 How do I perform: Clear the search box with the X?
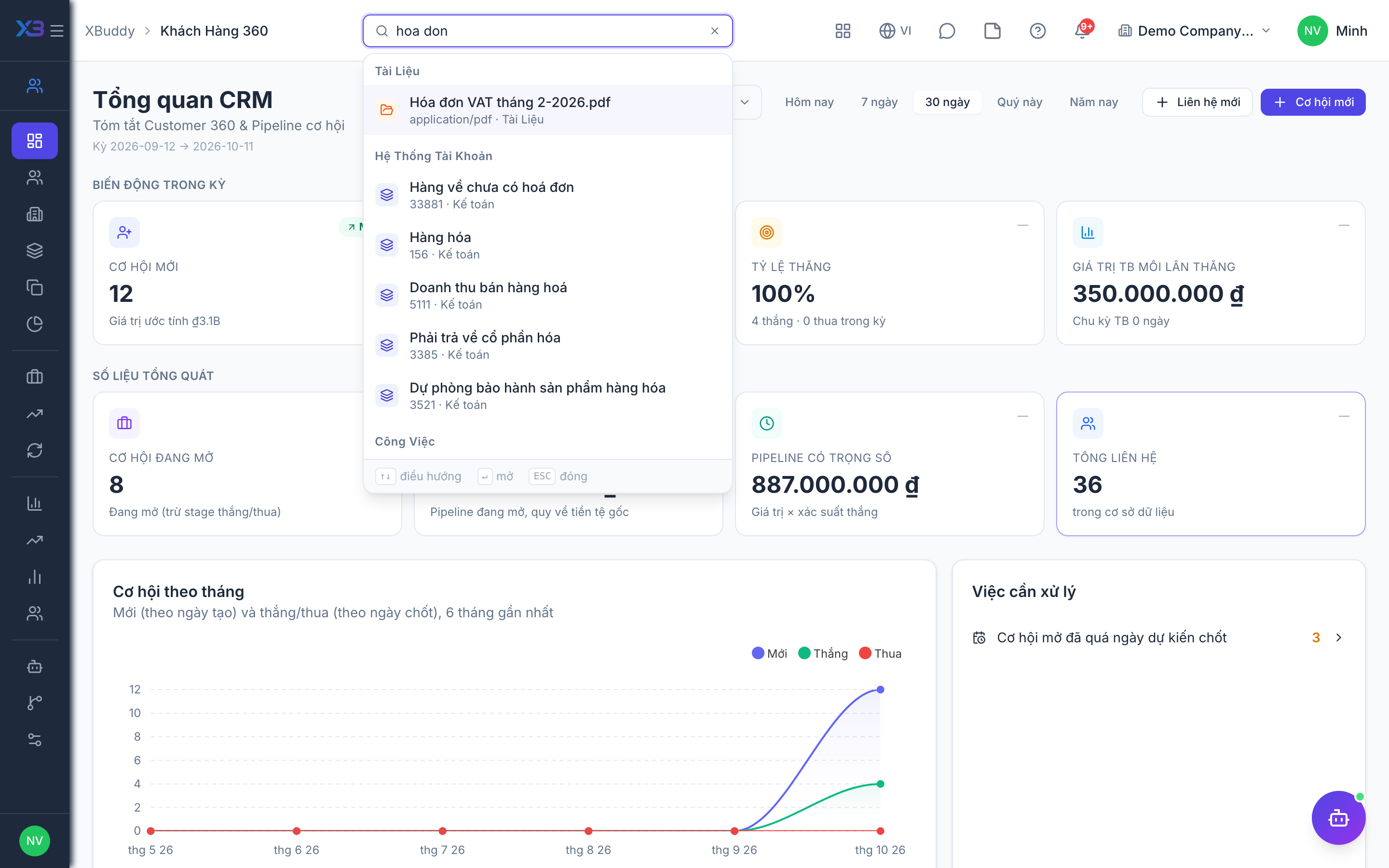pos(715,31)
